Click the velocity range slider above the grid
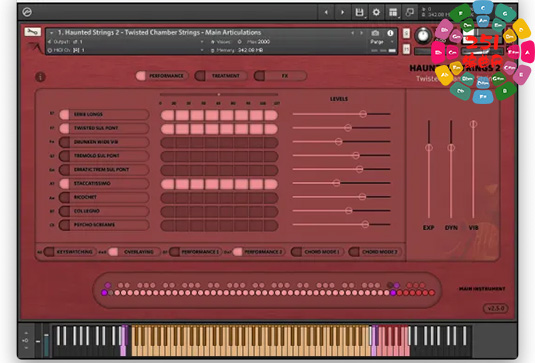The width and height of the screenshot is (535, 363). pos(219,95)
